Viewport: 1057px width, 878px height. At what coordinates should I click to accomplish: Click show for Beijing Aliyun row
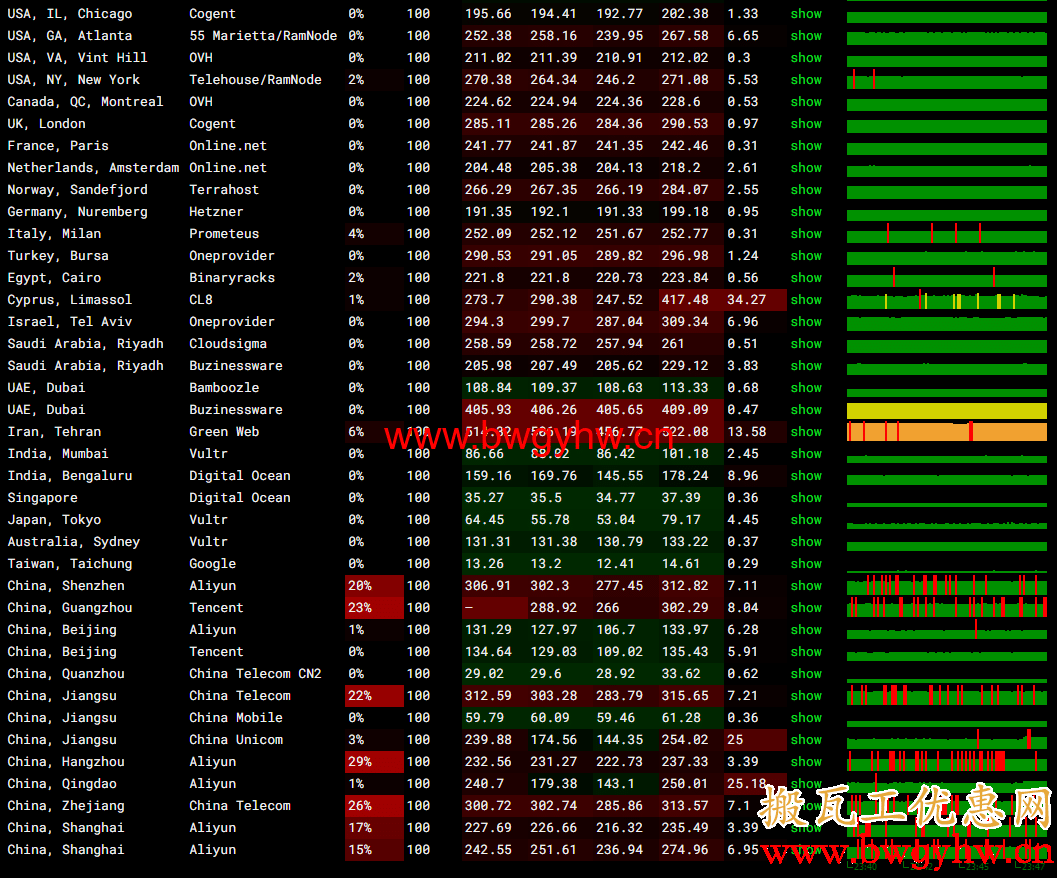tap(806, 631)
